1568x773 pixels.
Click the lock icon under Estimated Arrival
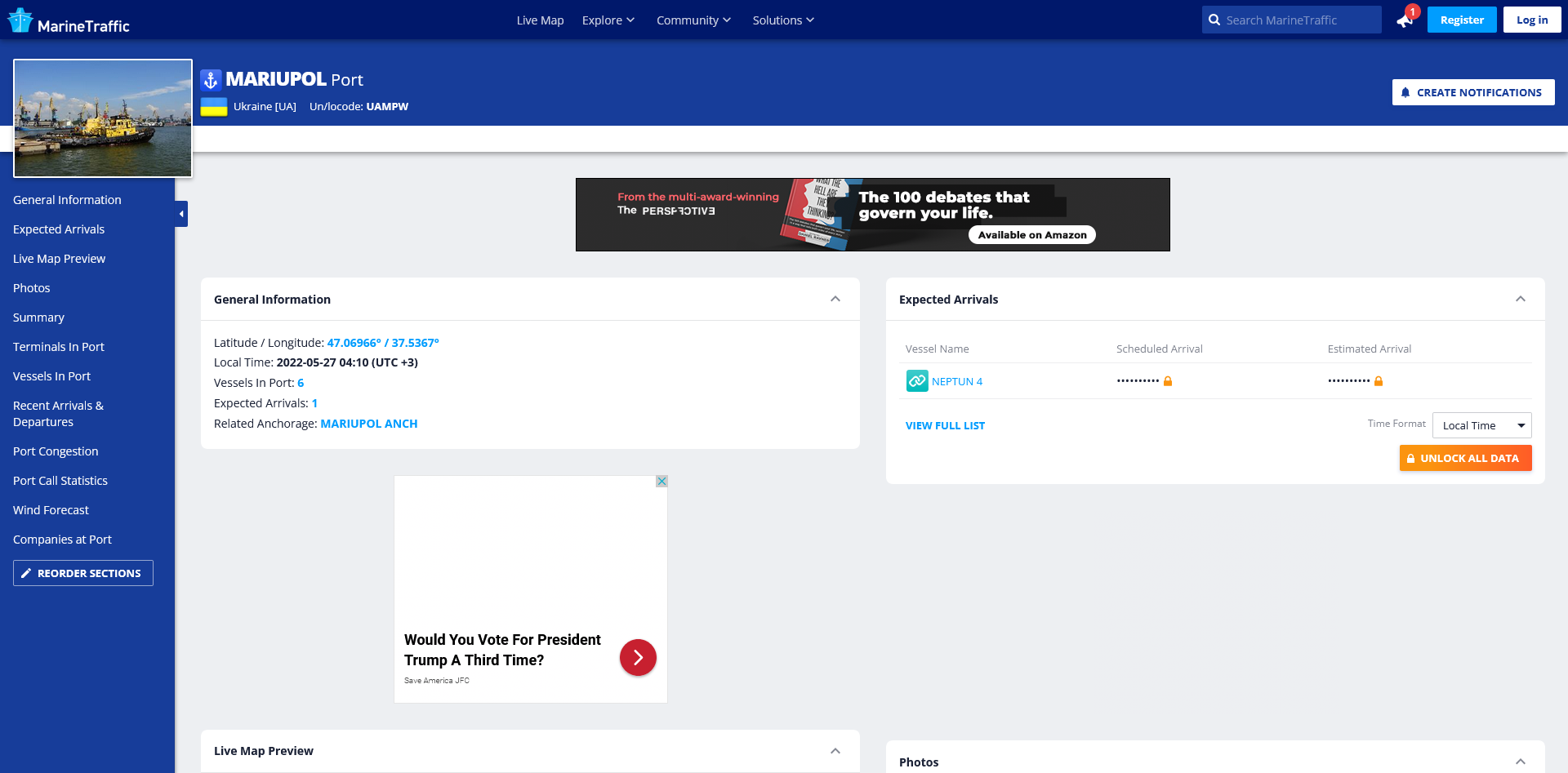tap(1379, 381)
